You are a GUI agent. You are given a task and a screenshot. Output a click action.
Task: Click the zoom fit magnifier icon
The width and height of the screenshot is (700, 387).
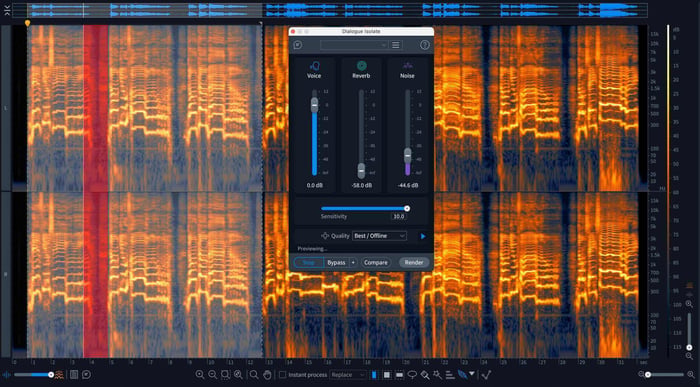pyautogui.click(x=238, y=375)
